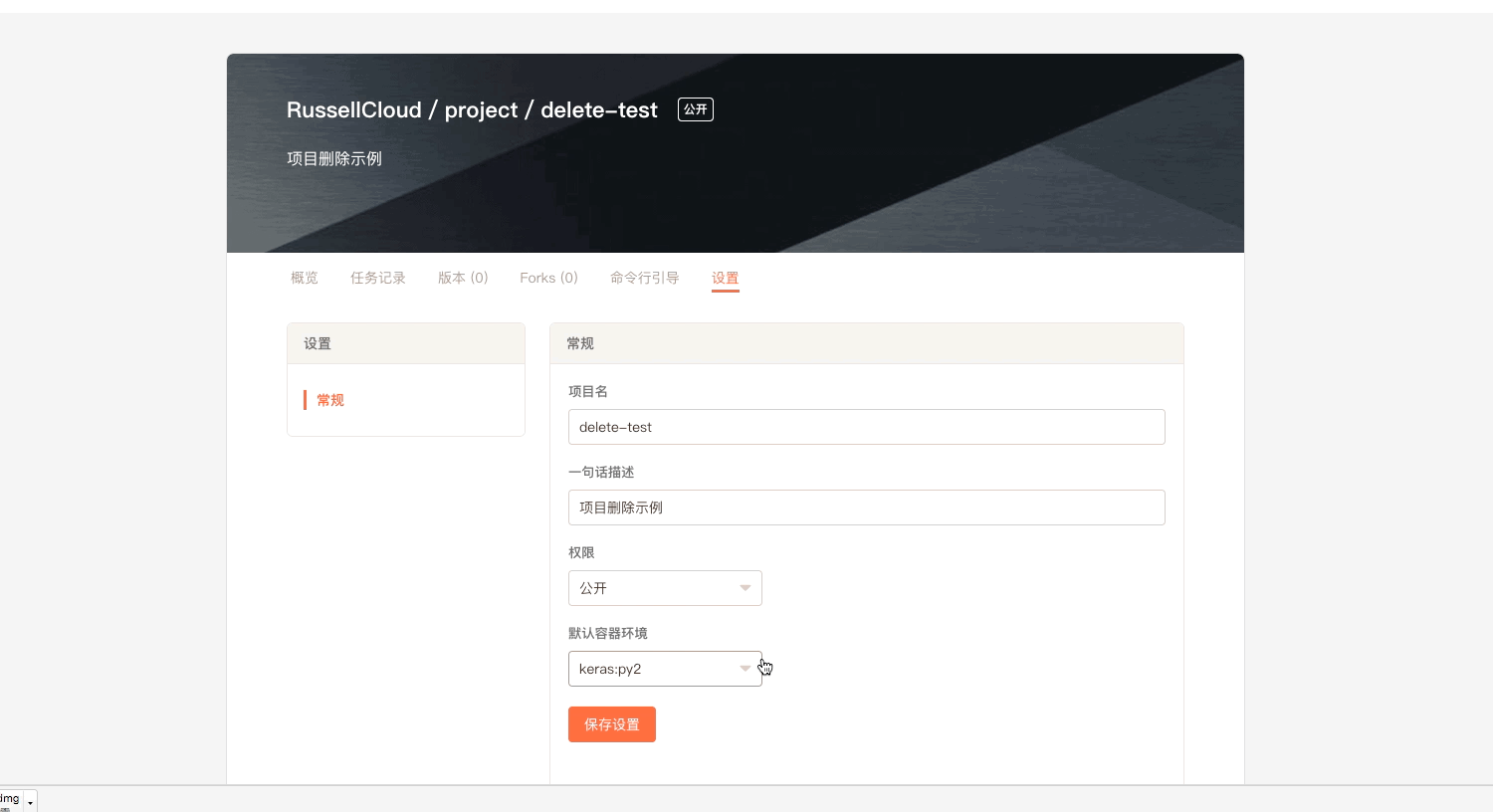Open the 命令行引导 tab
1493x812 pixels.
[644, 278]
